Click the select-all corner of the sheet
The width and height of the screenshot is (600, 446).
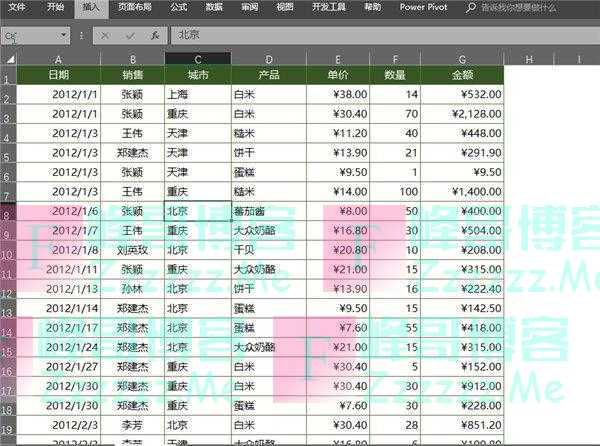[x=8, y=59]
